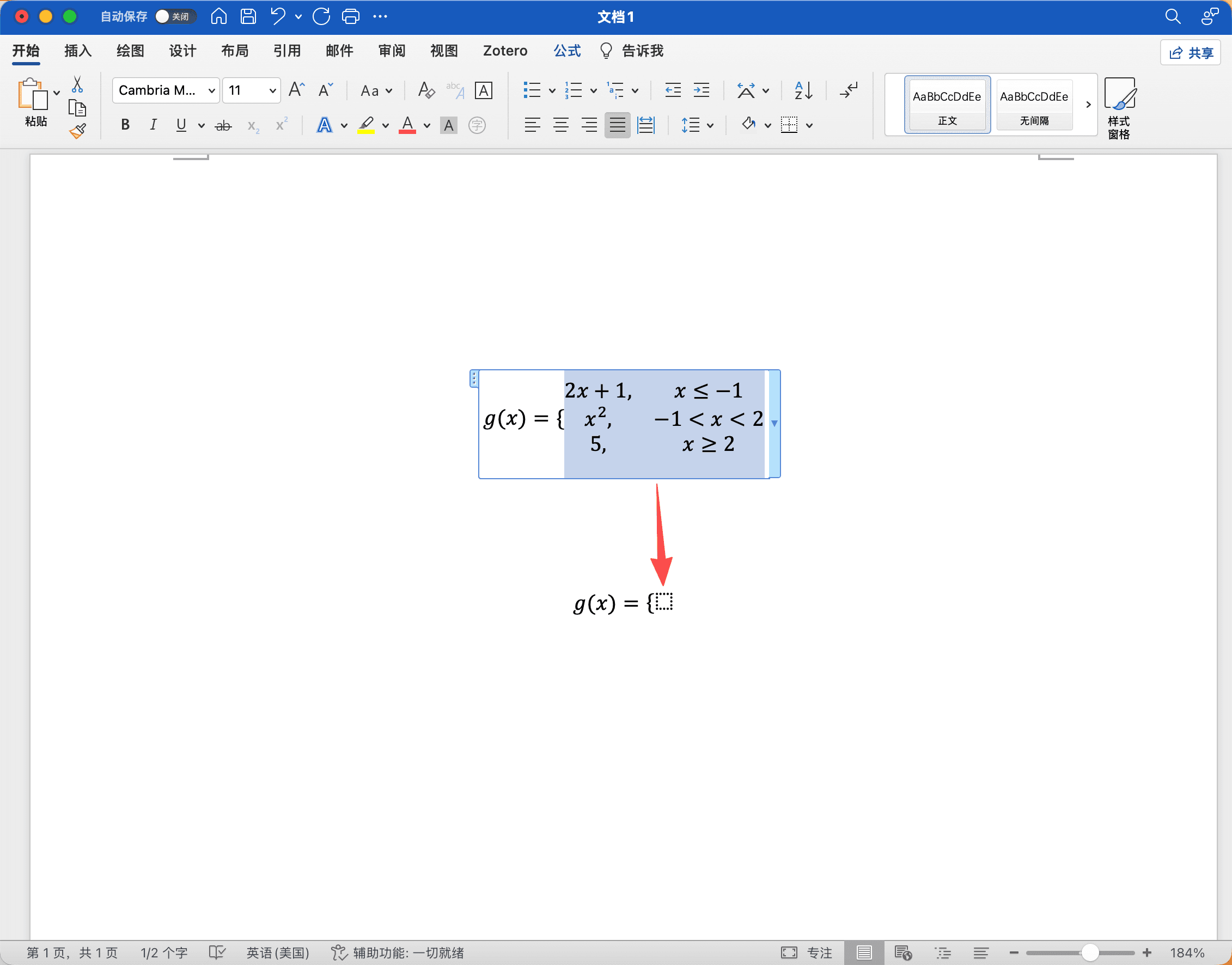The height and width of the screenshot is (965, 1232).
Task: Switch to the Zotero tab
Action: pyautogui.click(x=505, y=51)
